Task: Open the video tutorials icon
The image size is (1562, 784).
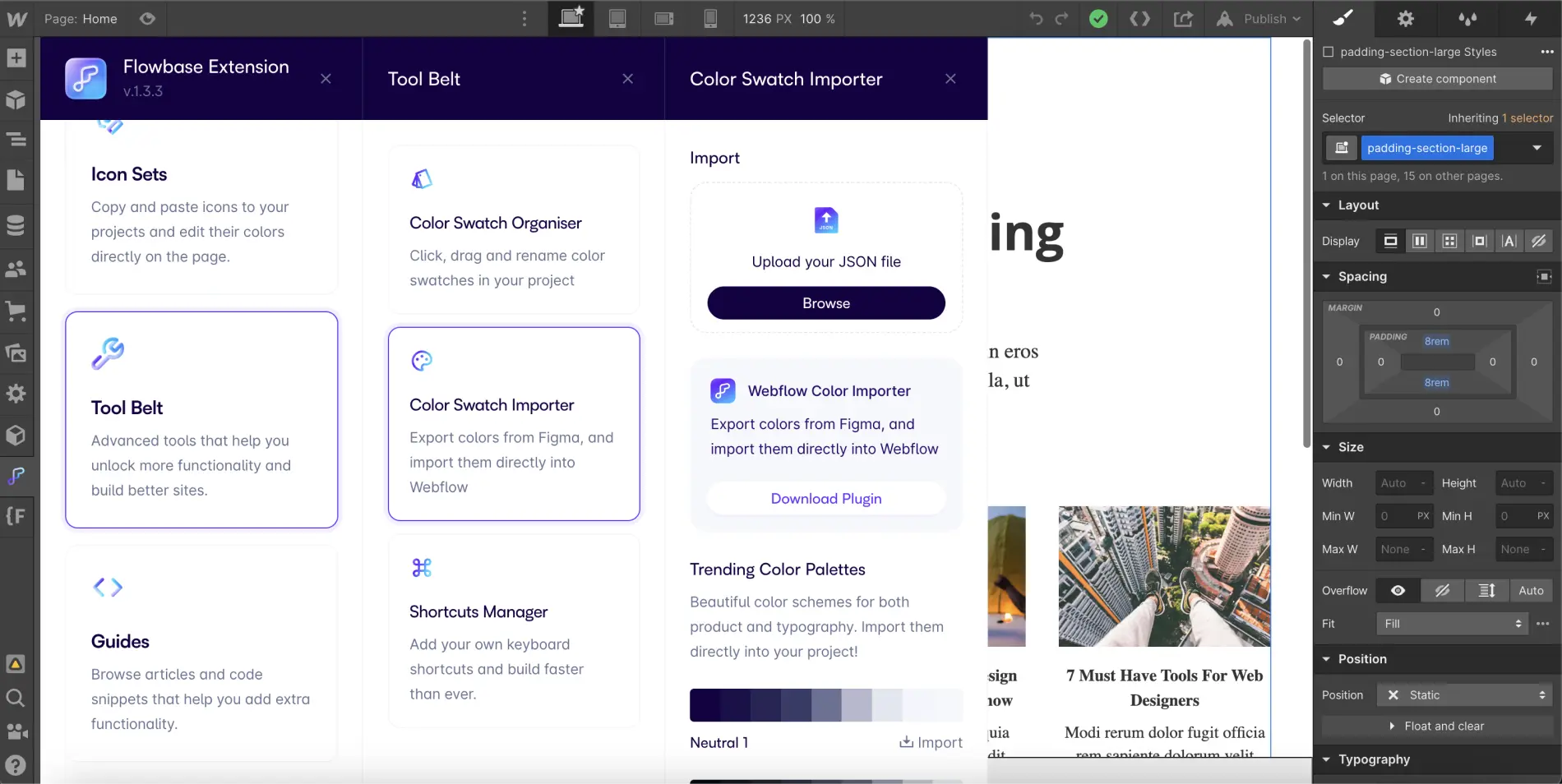Action: (x=16, y=731)
